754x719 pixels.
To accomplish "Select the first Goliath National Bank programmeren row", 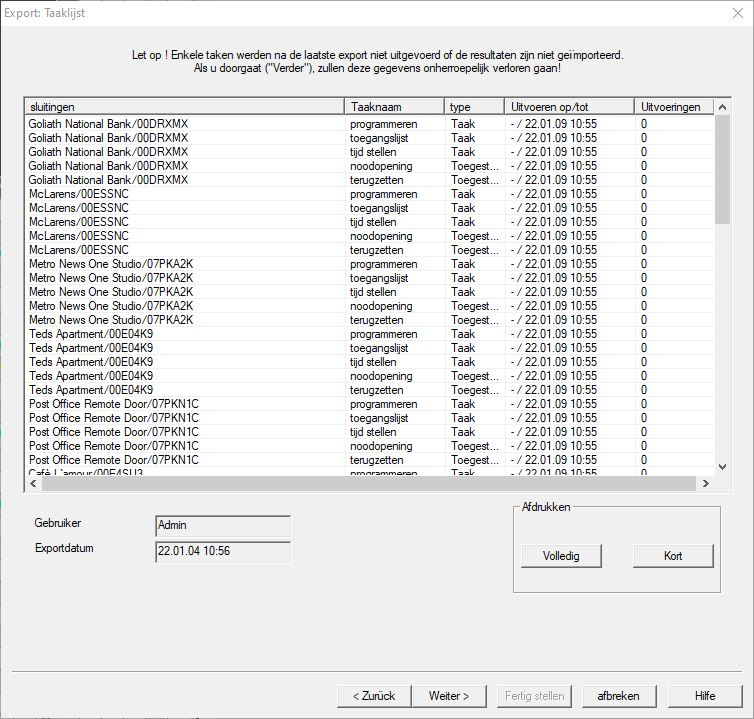I will [185, 124].
